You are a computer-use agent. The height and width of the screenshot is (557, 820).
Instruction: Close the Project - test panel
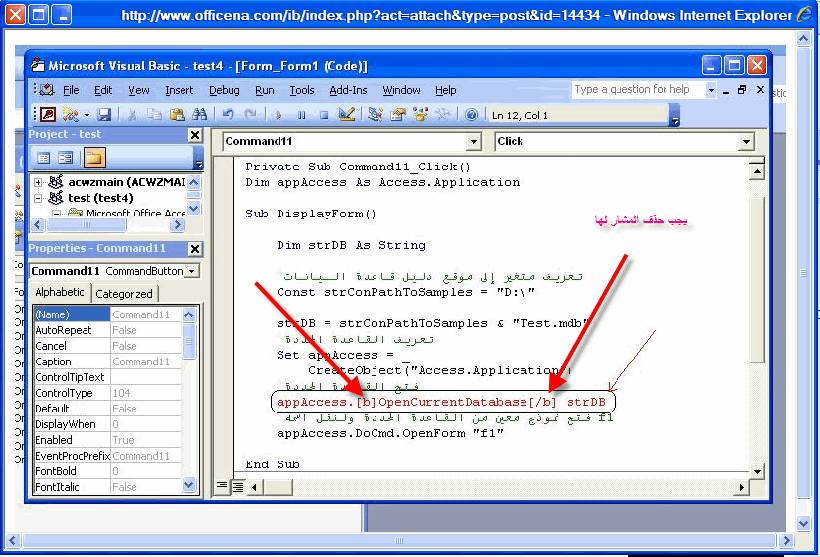point(195,135)
